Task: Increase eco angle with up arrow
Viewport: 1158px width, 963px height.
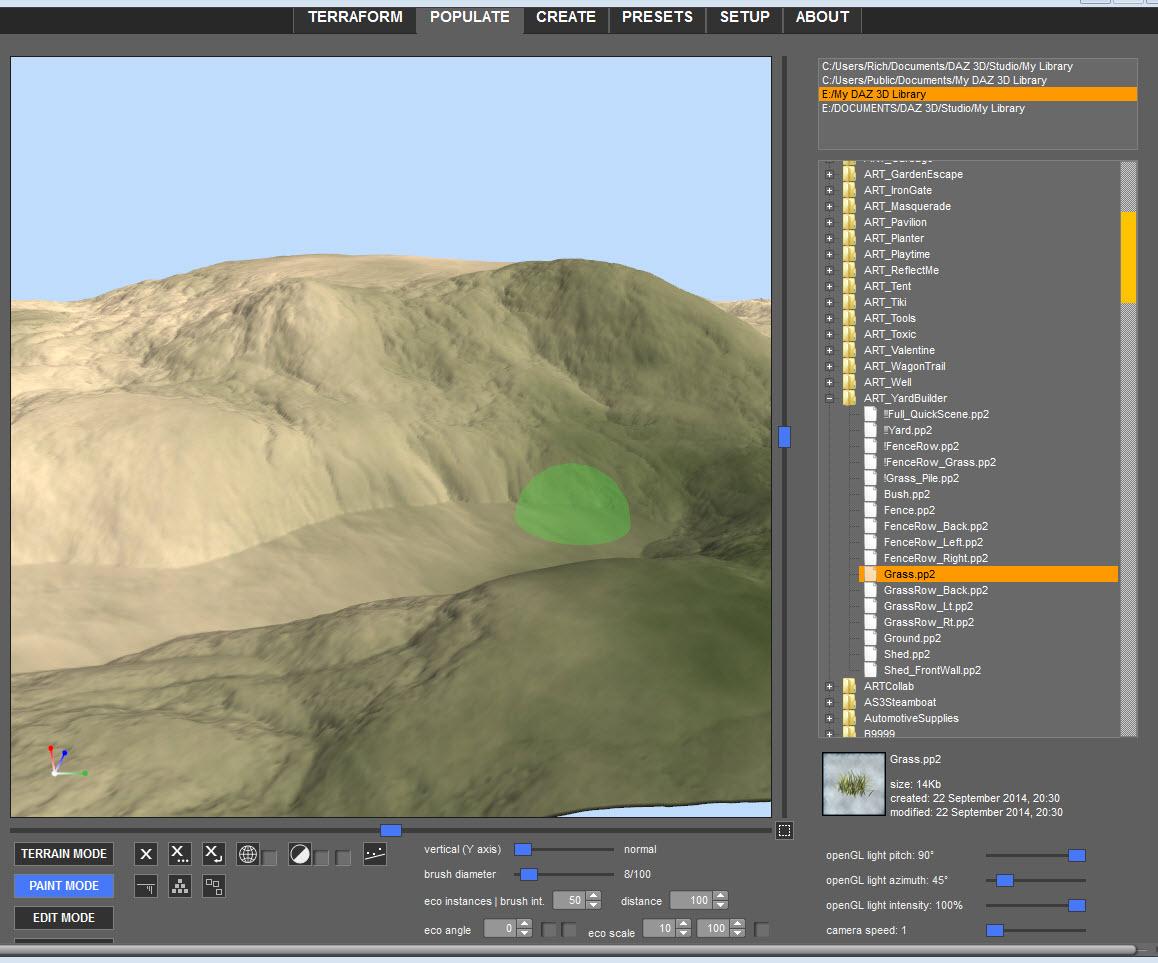Action: click(524, 924)
